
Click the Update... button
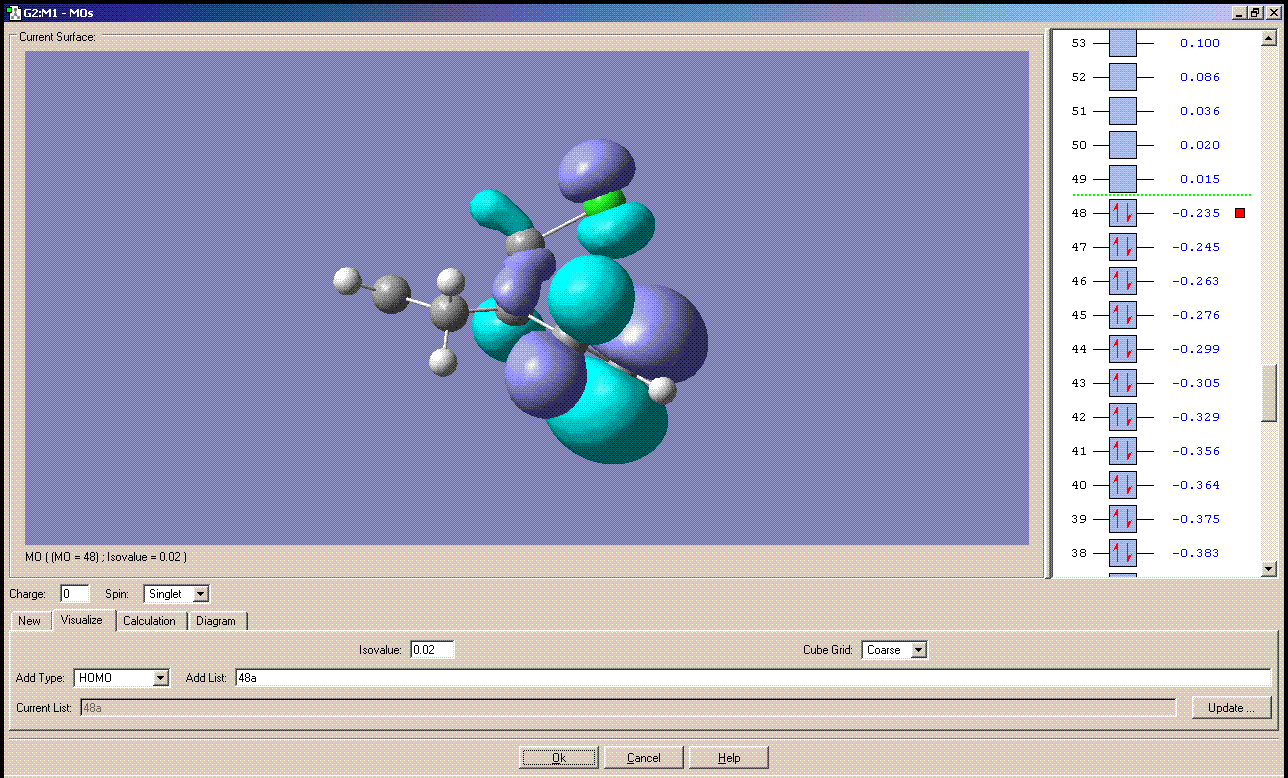pos(1231,708)
